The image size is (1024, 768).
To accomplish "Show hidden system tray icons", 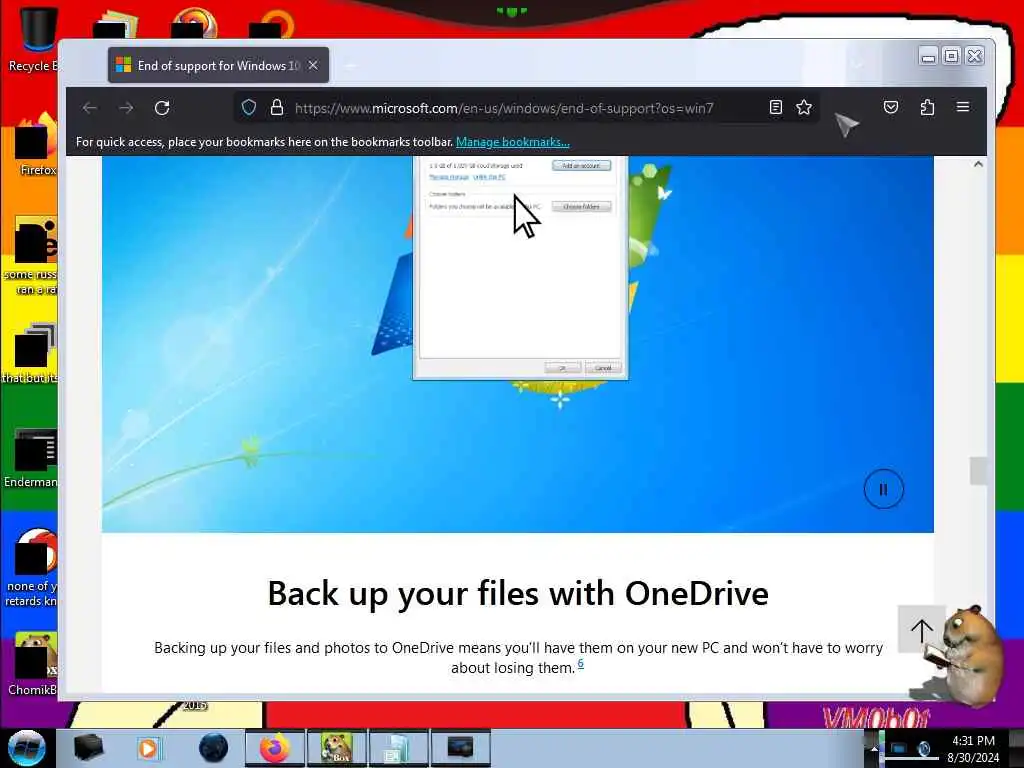I will point(874,749).
